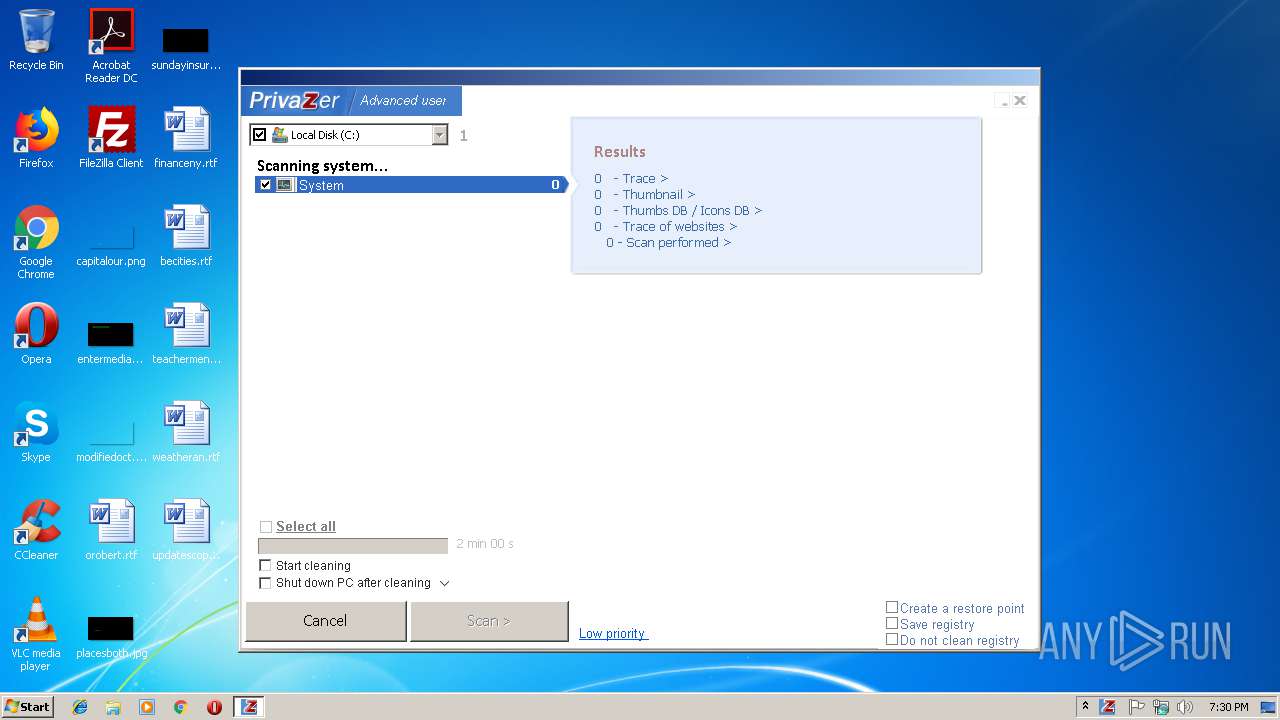Open the Trace > results link

pos(645,179)
